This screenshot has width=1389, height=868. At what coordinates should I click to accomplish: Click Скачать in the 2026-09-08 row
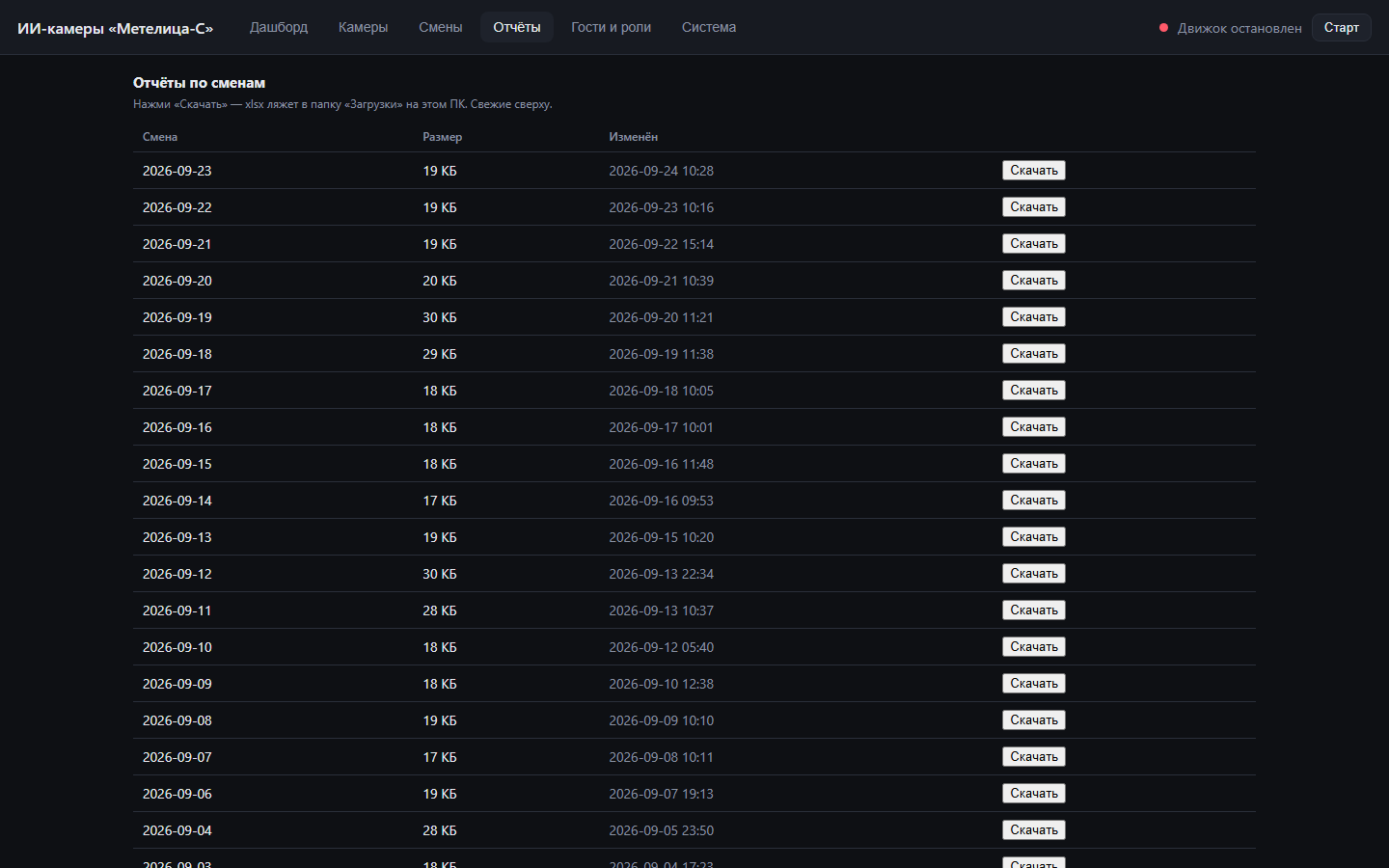pyautogui.click(x=1034, y=720)
